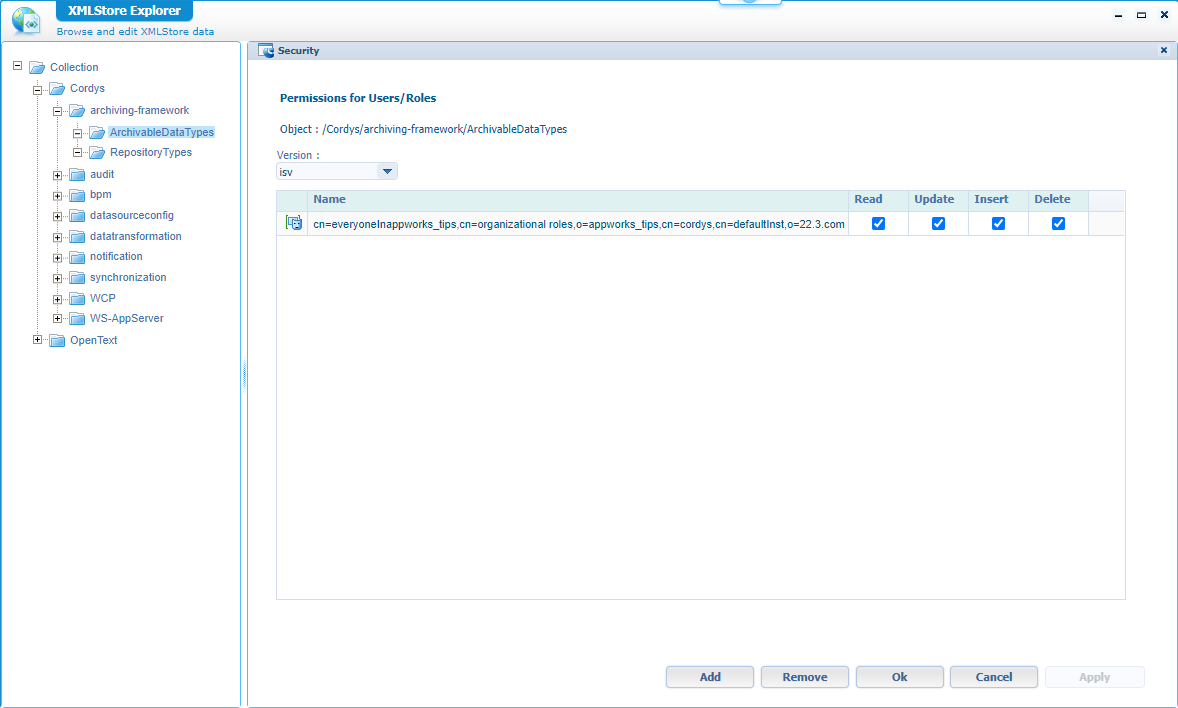Uncheck the Read permission checkbox
This screenshot has height=708, width=1178.
pyautogui.click(x=878, y=224)
